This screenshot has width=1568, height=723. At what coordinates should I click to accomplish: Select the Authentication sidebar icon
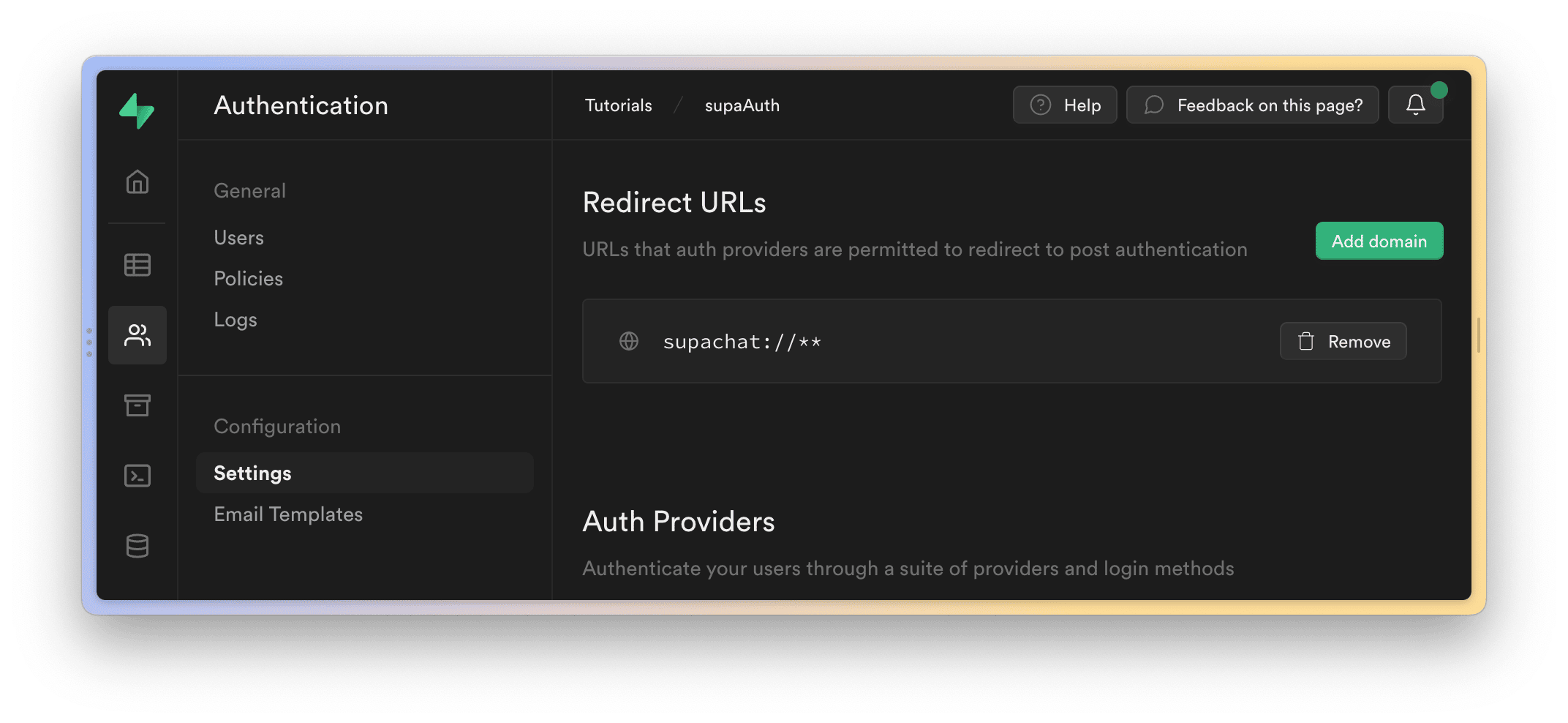click(137, 335)
